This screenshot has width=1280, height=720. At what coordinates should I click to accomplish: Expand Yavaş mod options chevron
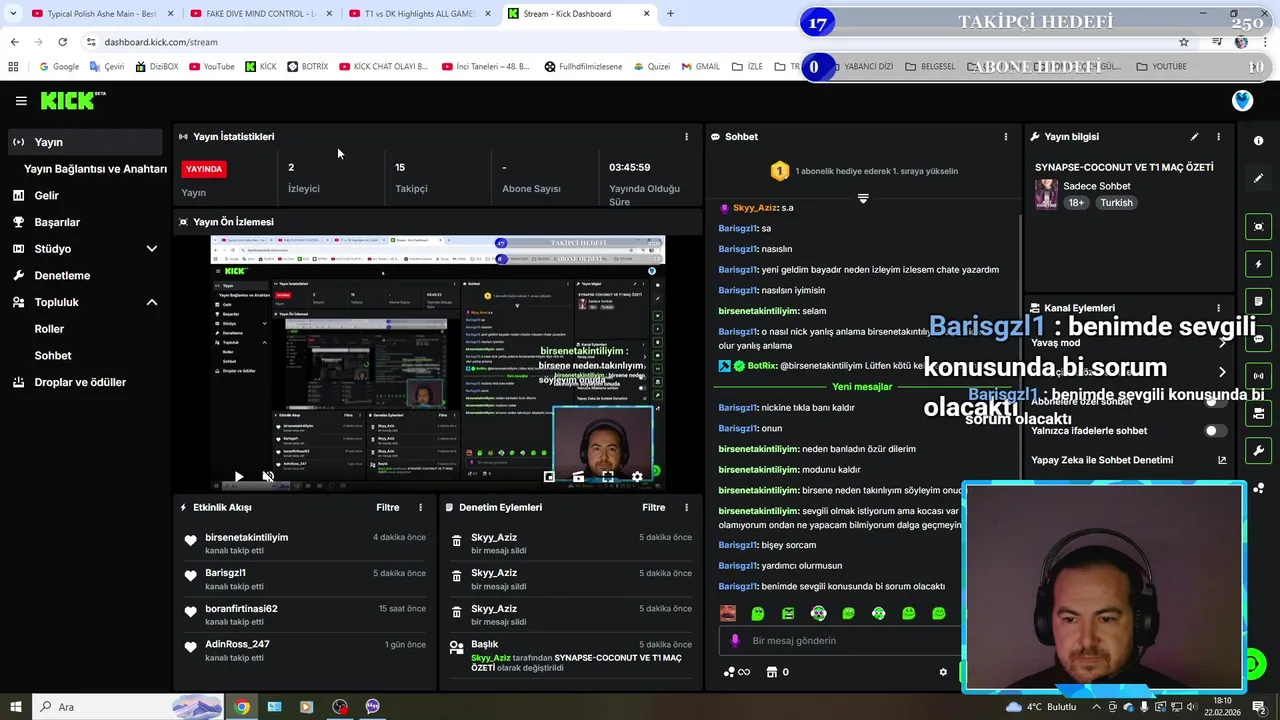coord(1222,343)
